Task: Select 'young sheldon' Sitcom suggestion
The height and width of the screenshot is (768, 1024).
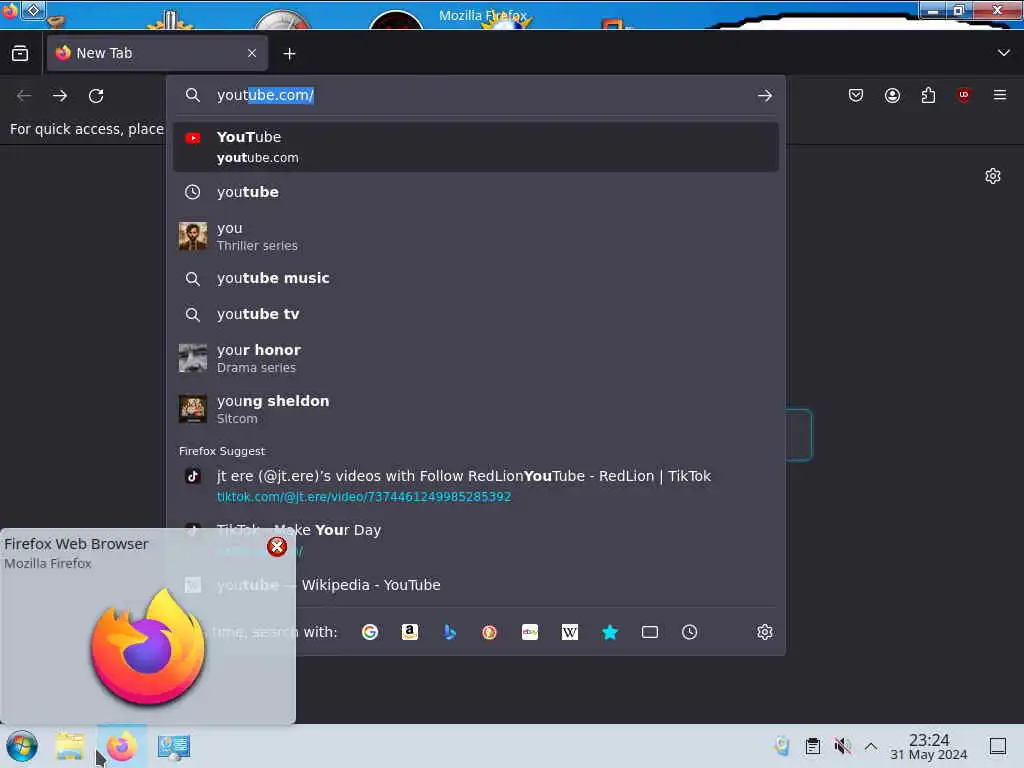Action: pyautogui.click(x=475, y=409)
